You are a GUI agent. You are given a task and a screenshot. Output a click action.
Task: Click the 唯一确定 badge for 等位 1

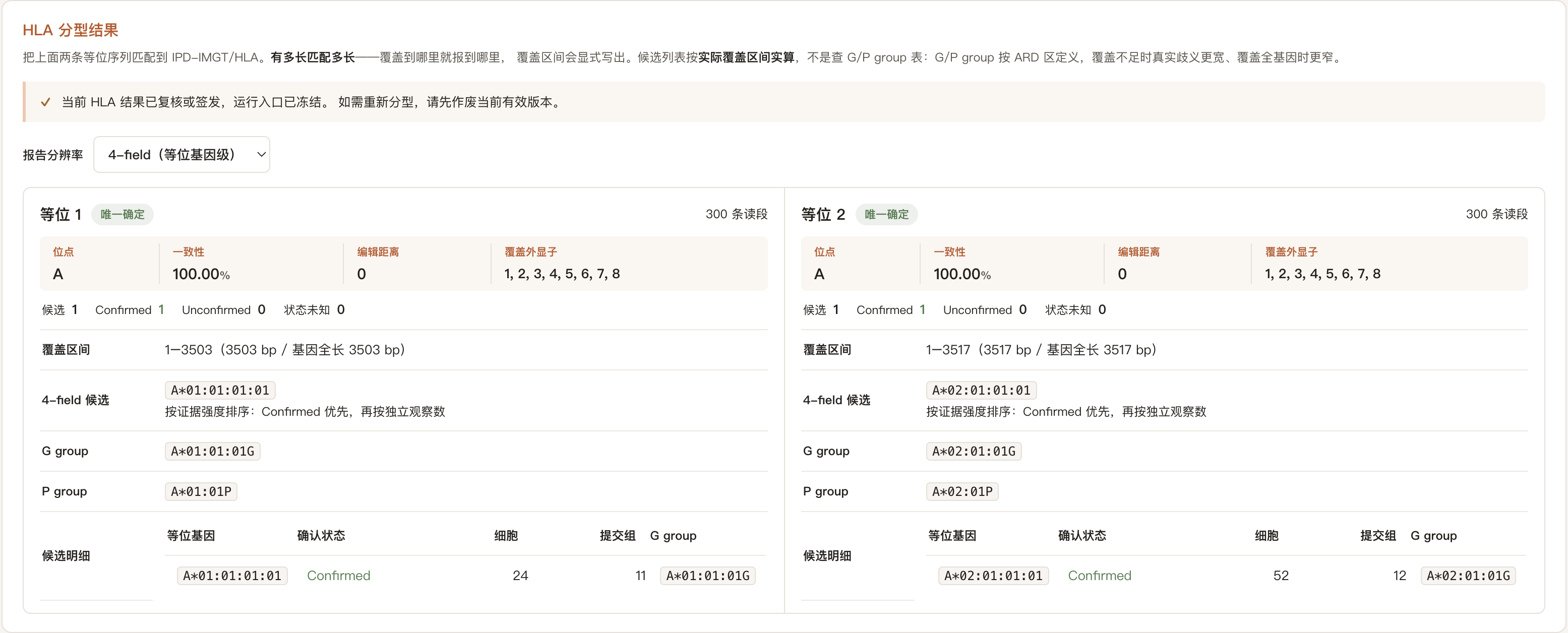tap(123, 214)
